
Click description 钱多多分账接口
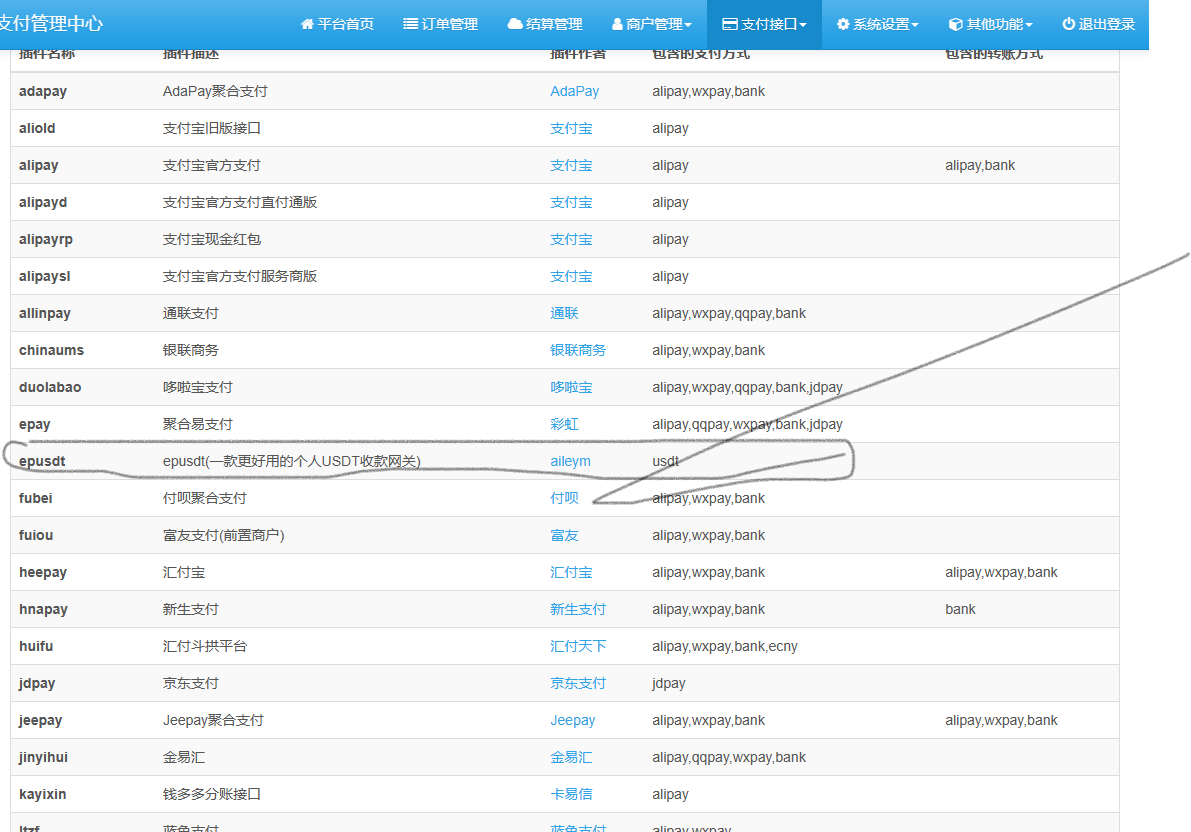coord(212,795)
